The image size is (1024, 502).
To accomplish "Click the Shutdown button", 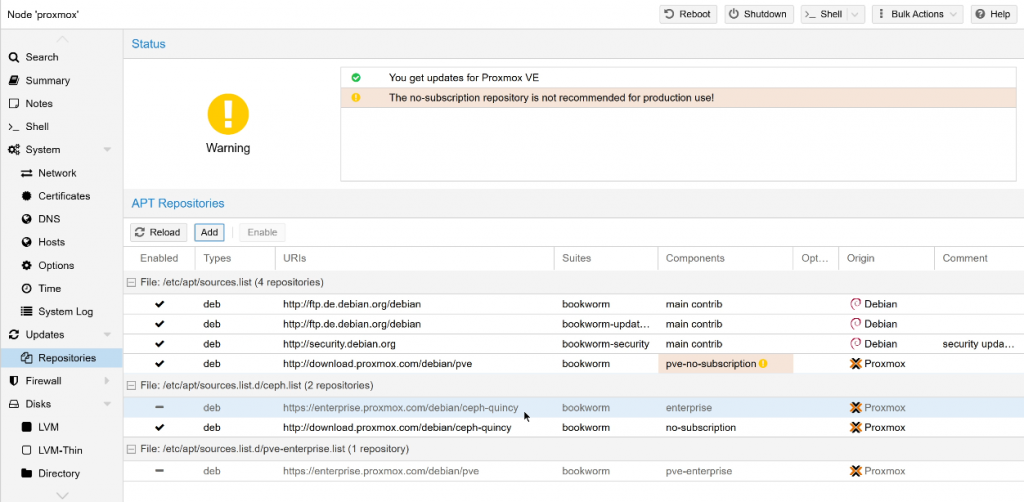I will [x=758, y=14].
